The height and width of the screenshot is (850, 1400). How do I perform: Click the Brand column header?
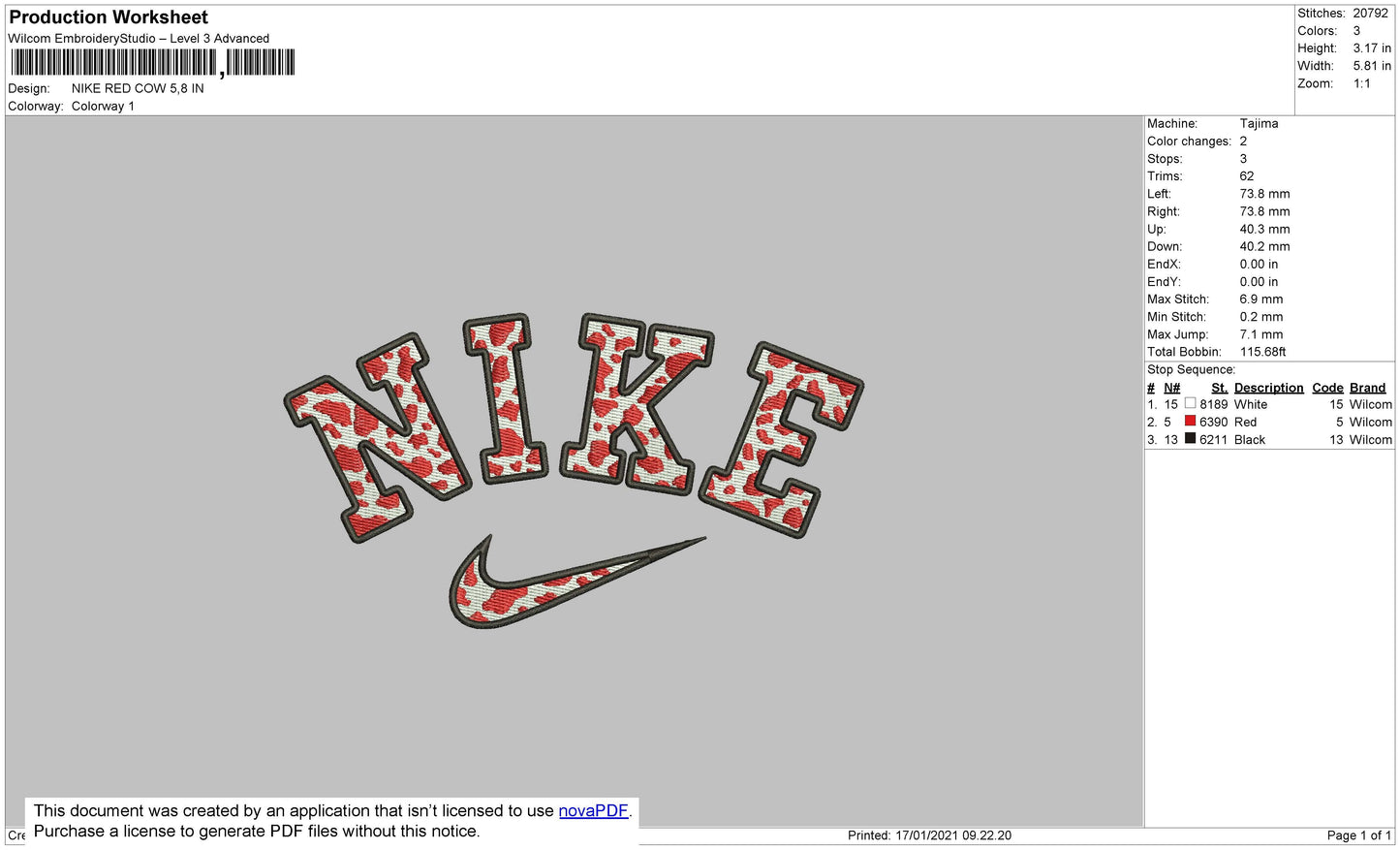click(1368, 388)
